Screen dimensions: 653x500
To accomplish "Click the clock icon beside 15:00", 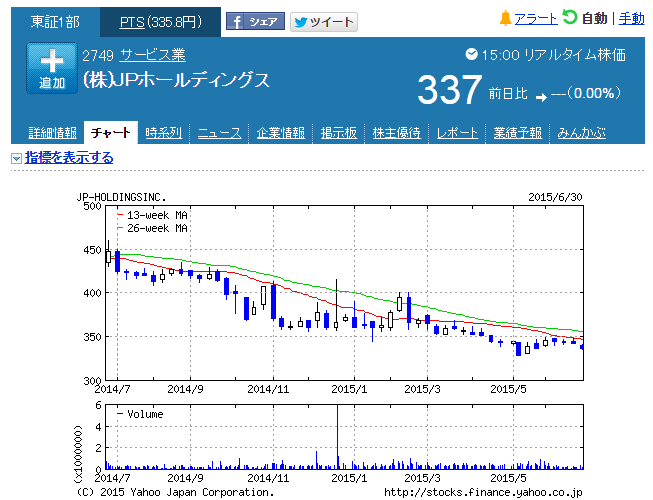I will pos(471,54).
